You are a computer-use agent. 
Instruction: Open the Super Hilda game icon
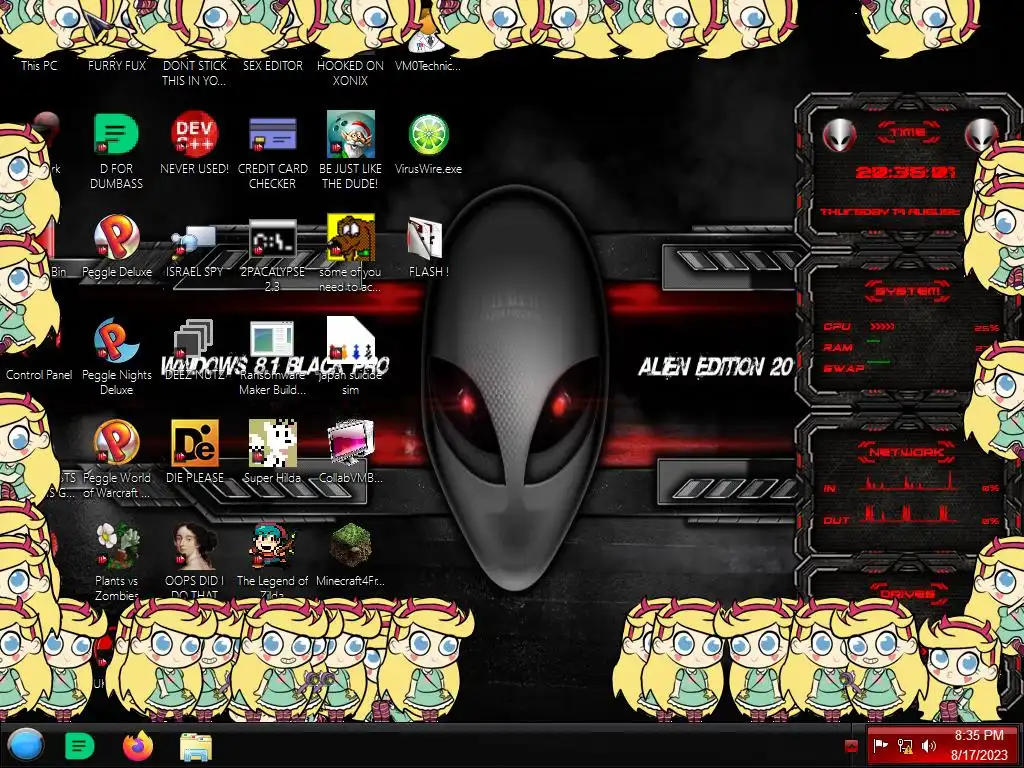(272, 443)
